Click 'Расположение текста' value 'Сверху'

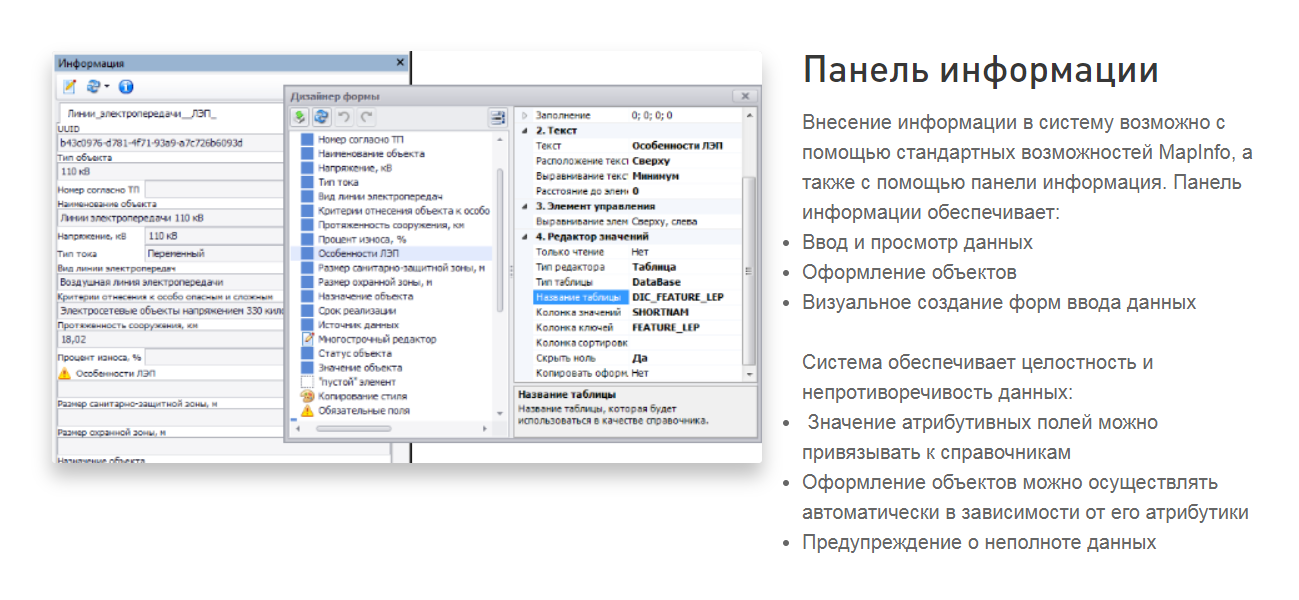coord(652,161)
